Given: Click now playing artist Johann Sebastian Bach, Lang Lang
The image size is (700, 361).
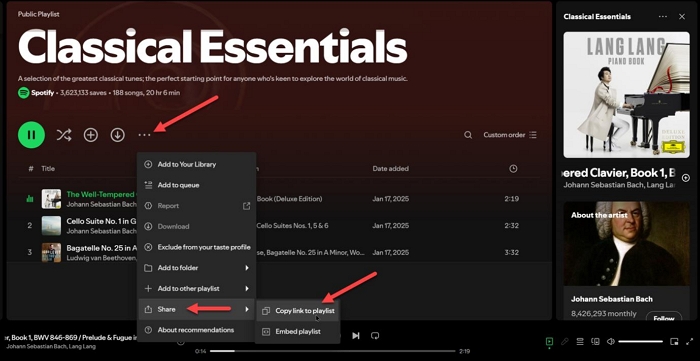Looking at the screenshot, I should pos(51,346).
